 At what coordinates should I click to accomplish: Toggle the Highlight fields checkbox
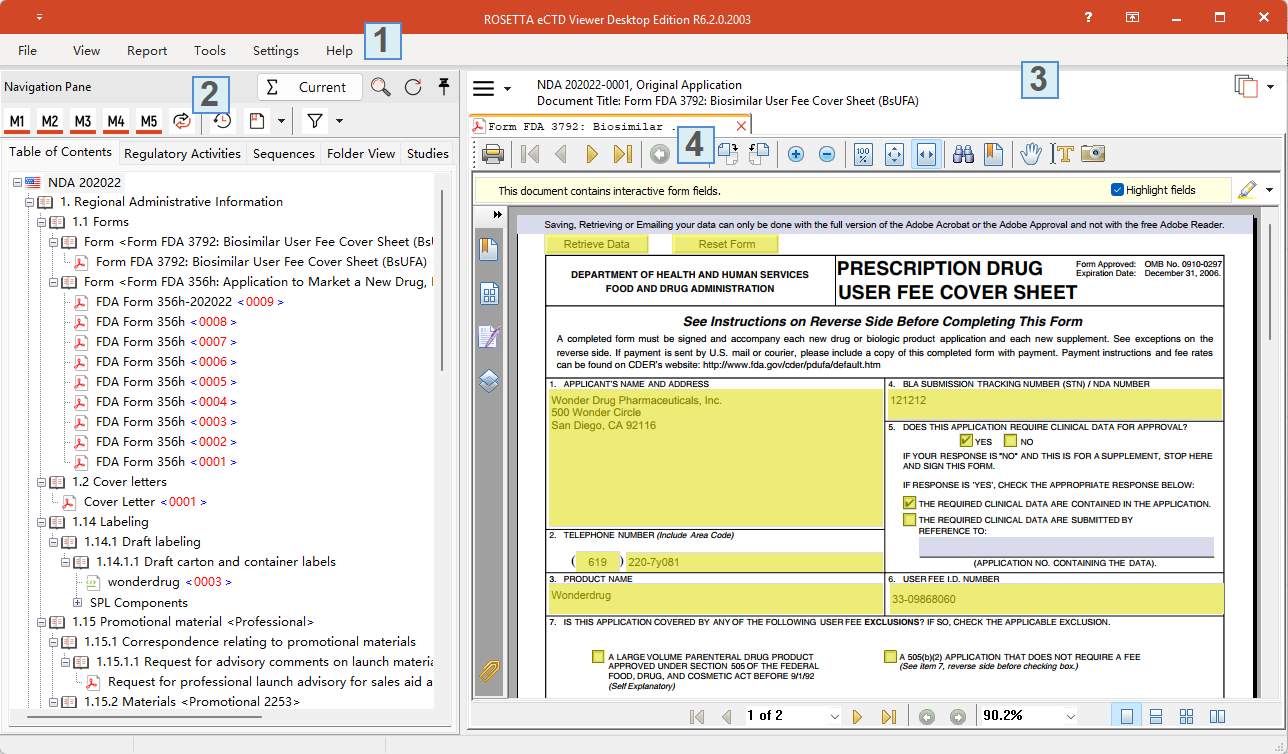click(x=1117, y=190)
